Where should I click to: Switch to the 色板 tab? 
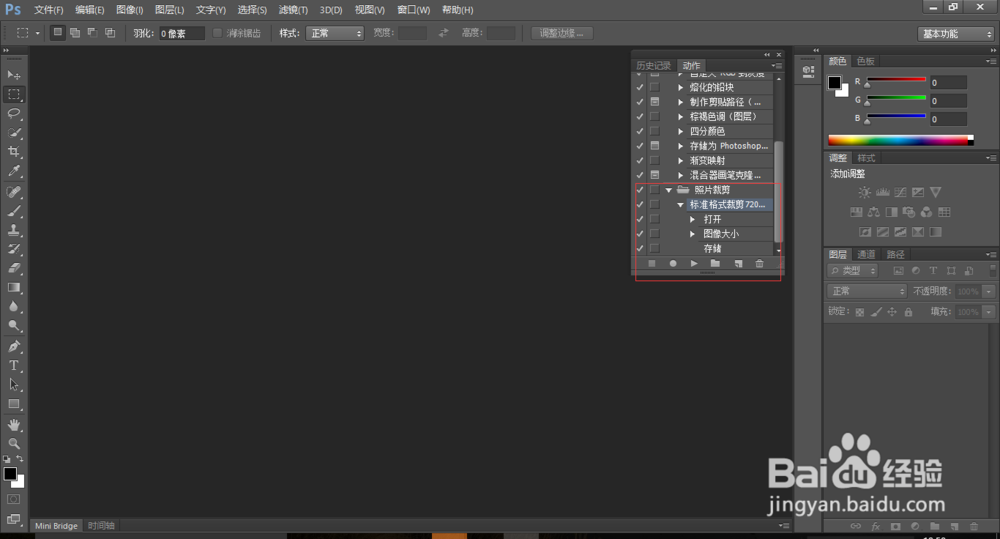[x=865, y=61]
